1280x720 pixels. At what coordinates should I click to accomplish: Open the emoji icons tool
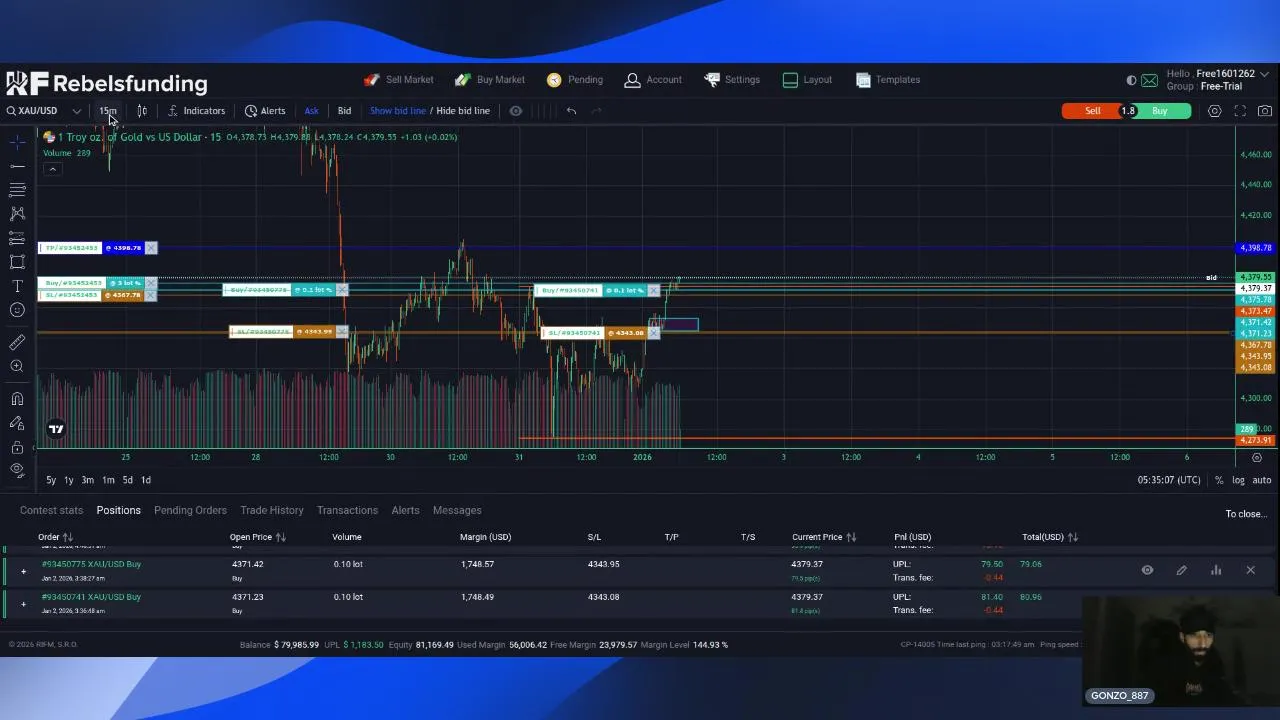coord(17,310)
